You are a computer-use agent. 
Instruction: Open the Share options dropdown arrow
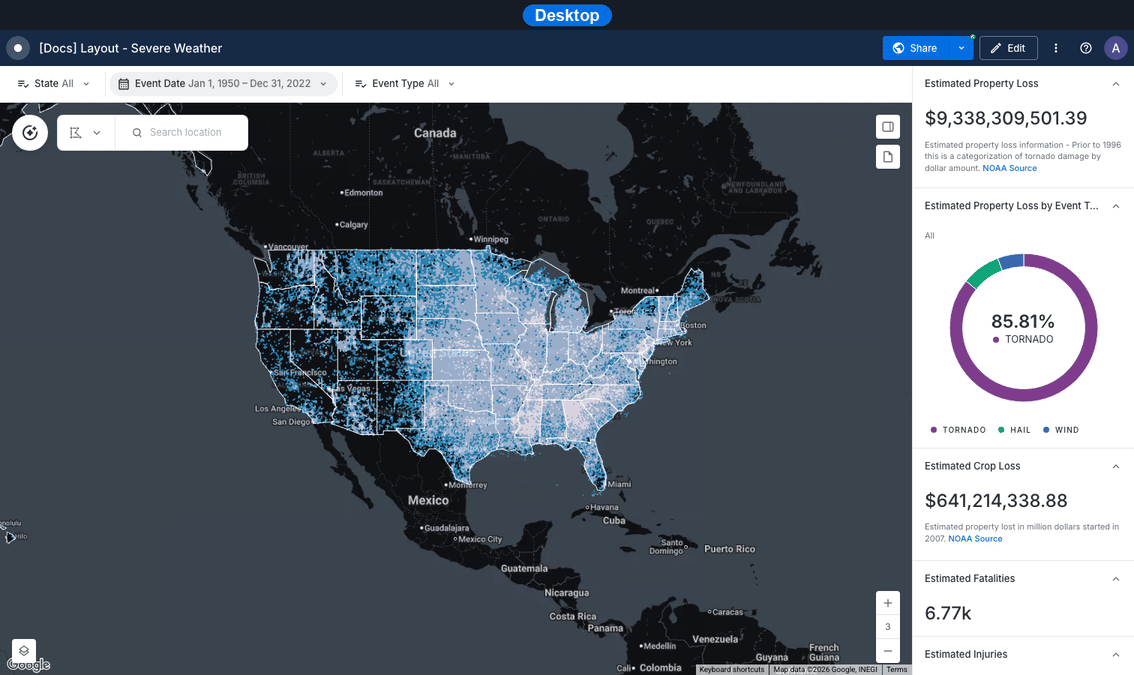pyautogui.click(x=961, y=48)
